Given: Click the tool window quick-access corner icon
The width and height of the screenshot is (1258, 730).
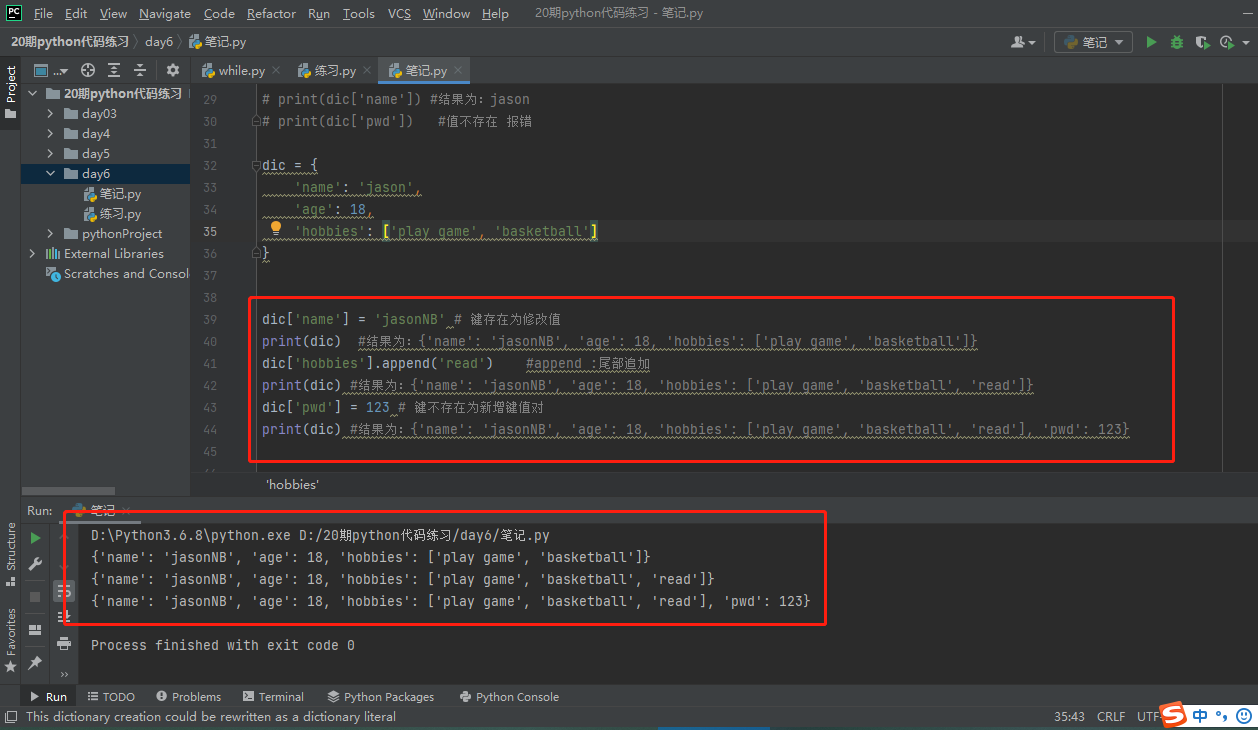Looking at the screenshot, I should (x=10, y=716).
